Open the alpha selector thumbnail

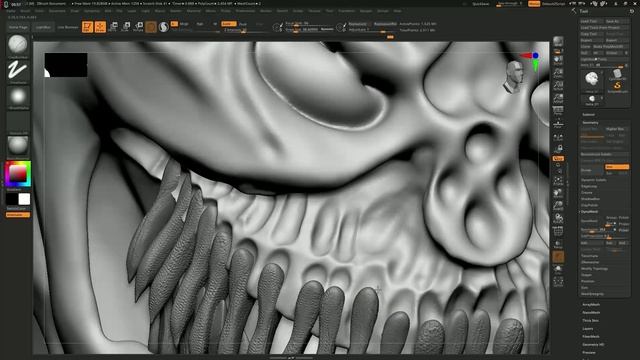[18, 97]
